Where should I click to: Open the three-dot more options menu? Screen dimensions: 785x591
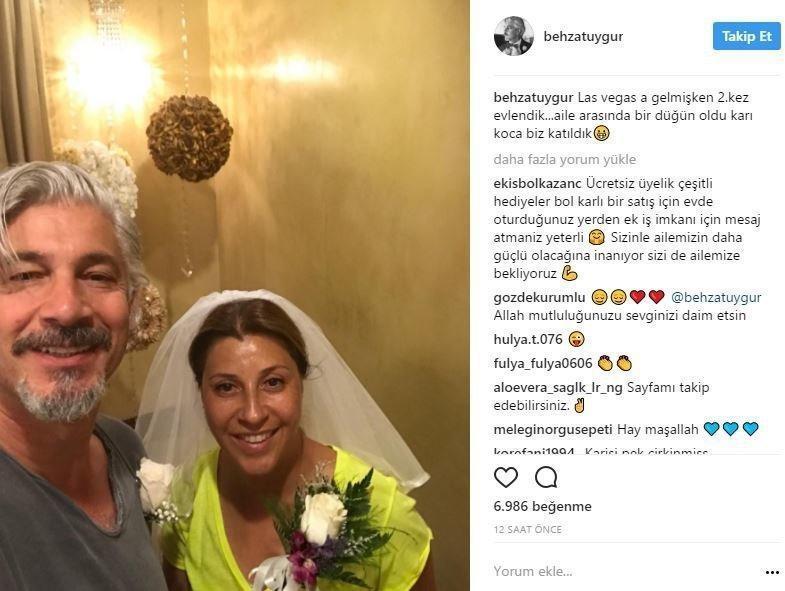(772, 572)
